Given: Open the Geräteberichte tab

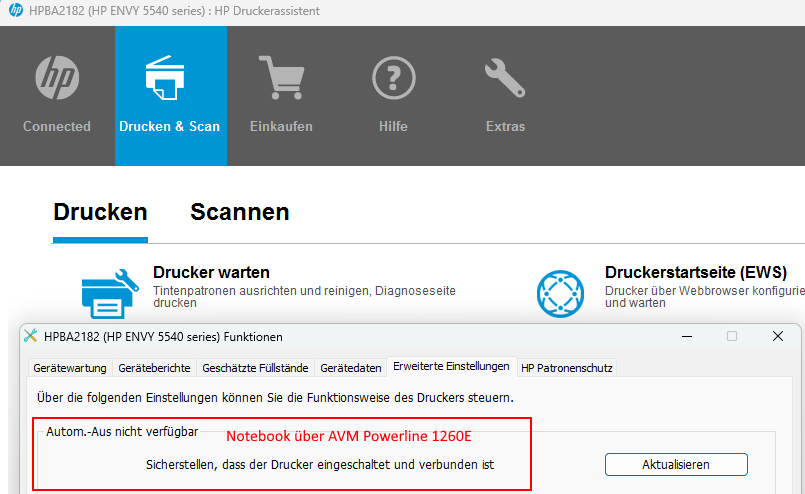Looking at the screenshot, I should click(x=154, y=368).
